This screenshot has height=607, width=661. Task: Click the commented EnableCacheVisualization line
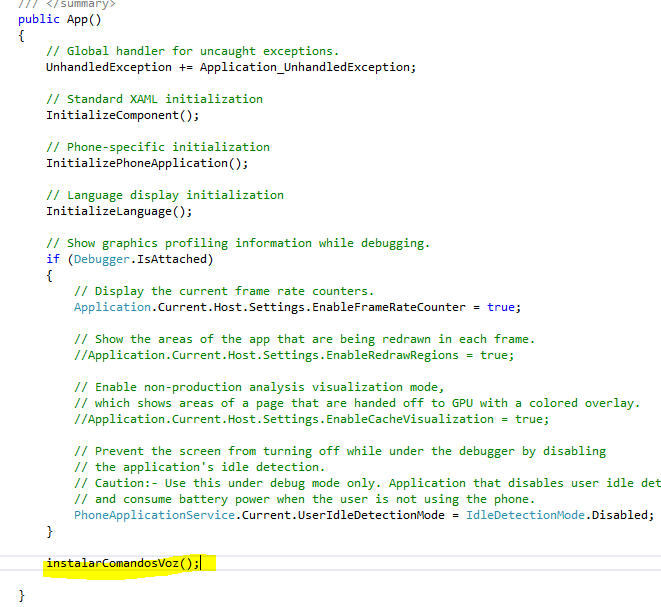312,420
